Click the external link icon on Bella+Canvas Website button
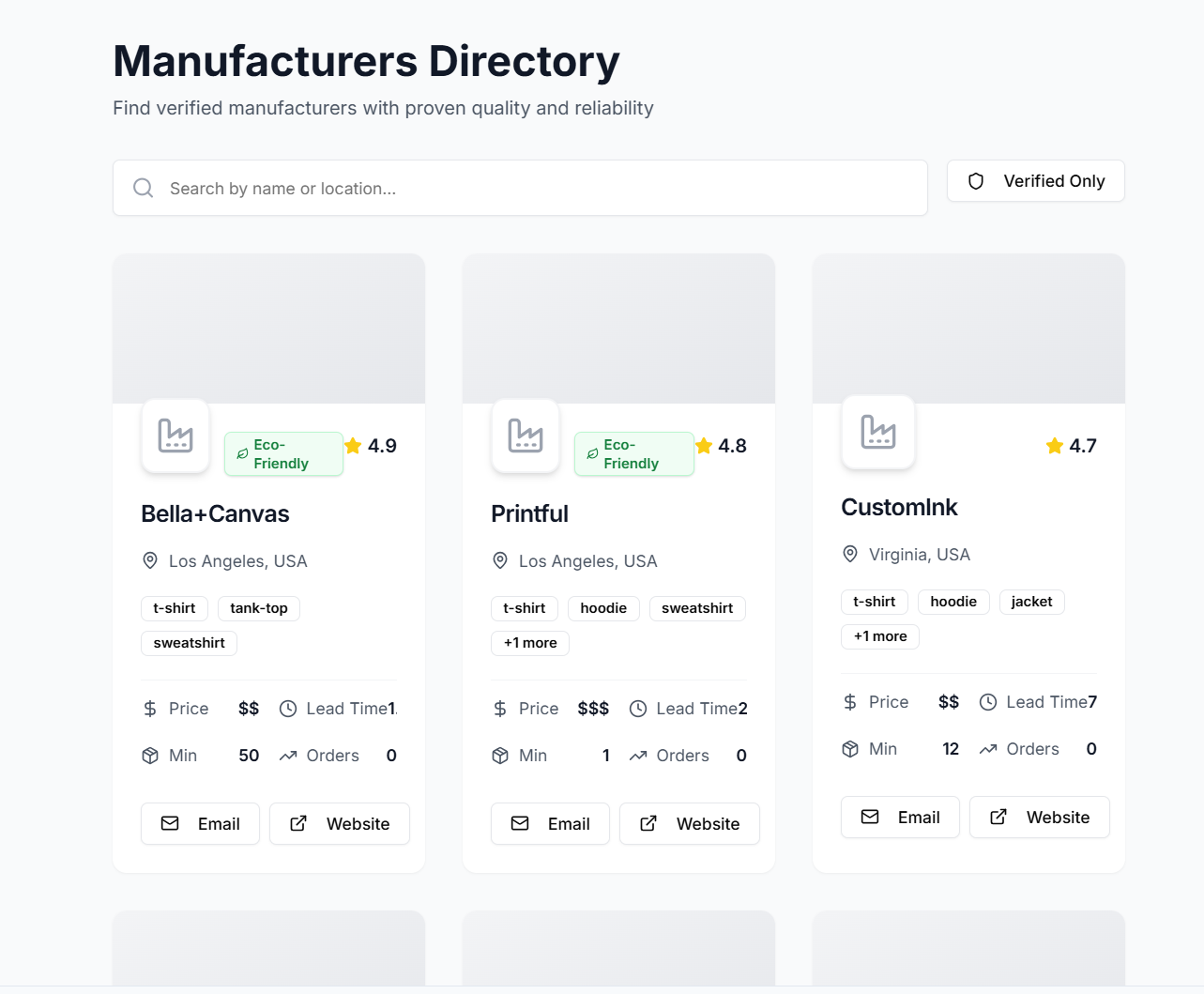Viewport: 1204px width, 994px height. 297,823
